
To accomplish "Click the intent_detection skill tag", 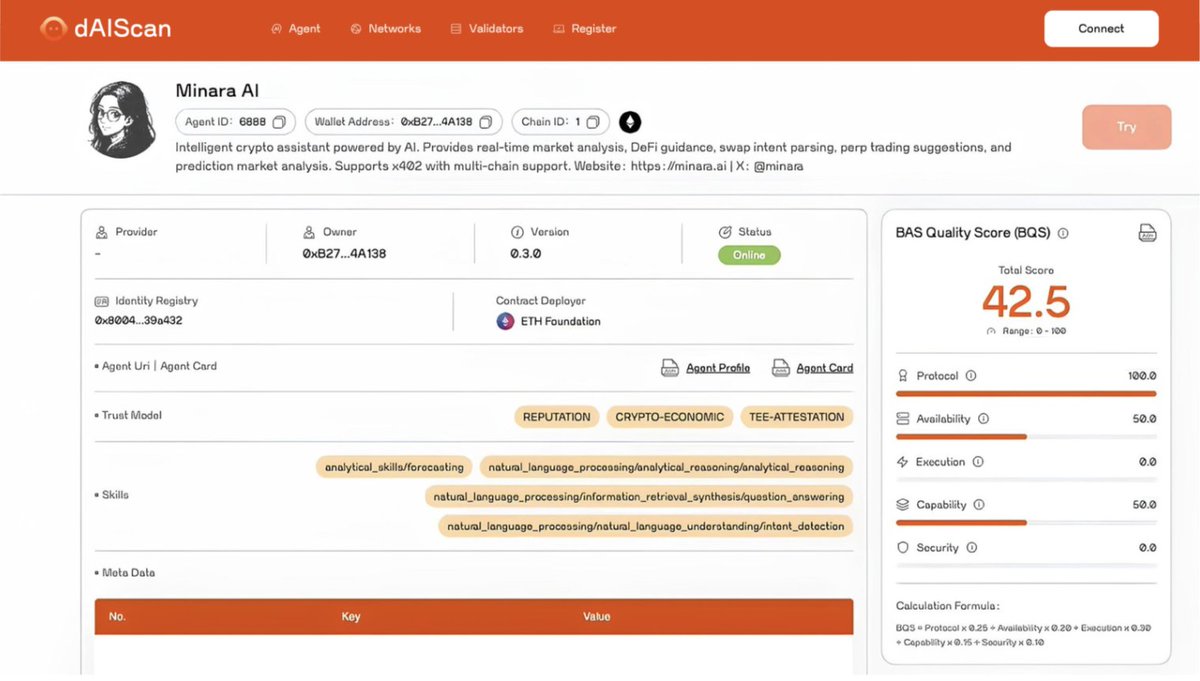I will 645,526.
